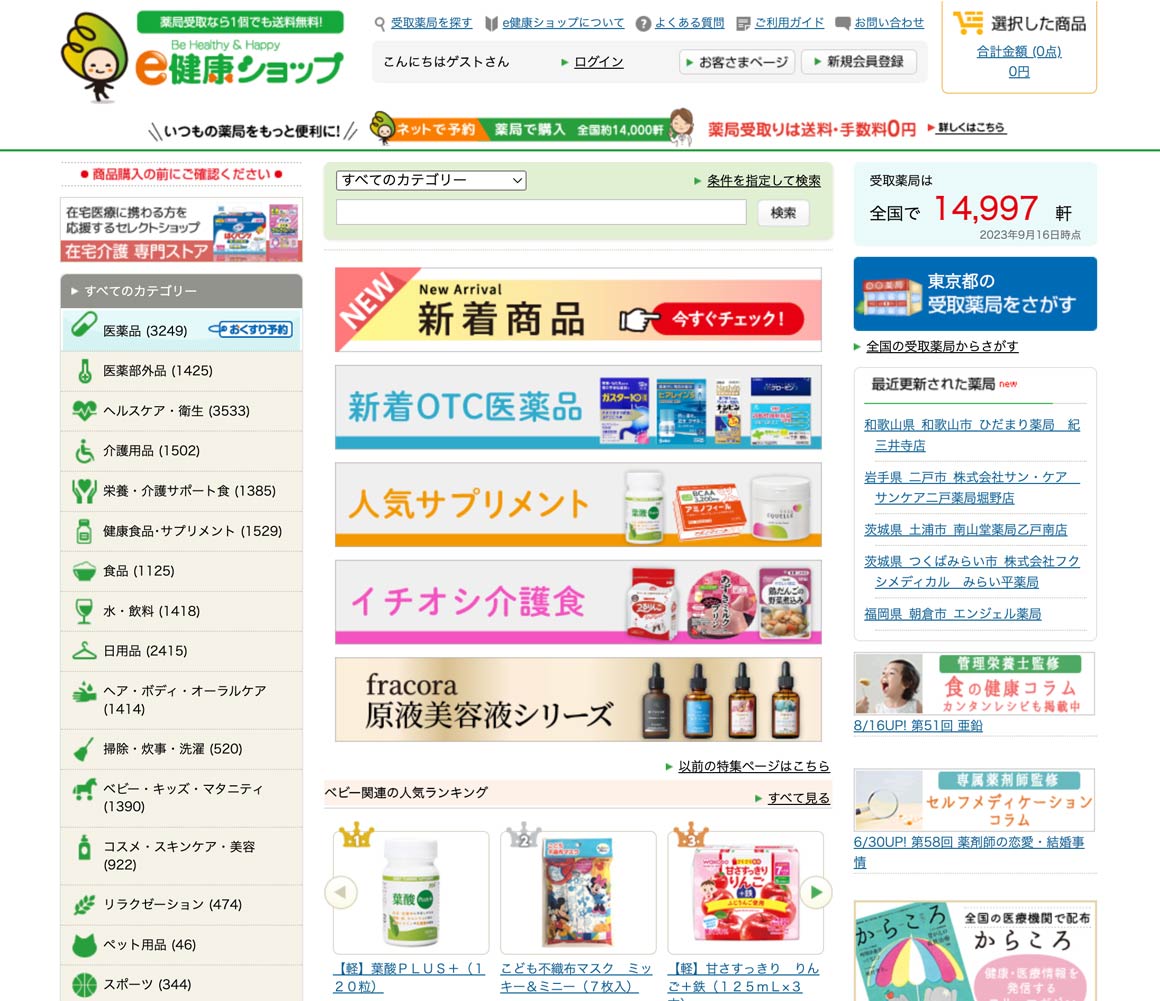Image resolution: width=1160 pixels, height=1001 pixels.
Task: Click the cosmetics bottle icon for コスメ・スキンケア・美容
Action: coord(84,847)
